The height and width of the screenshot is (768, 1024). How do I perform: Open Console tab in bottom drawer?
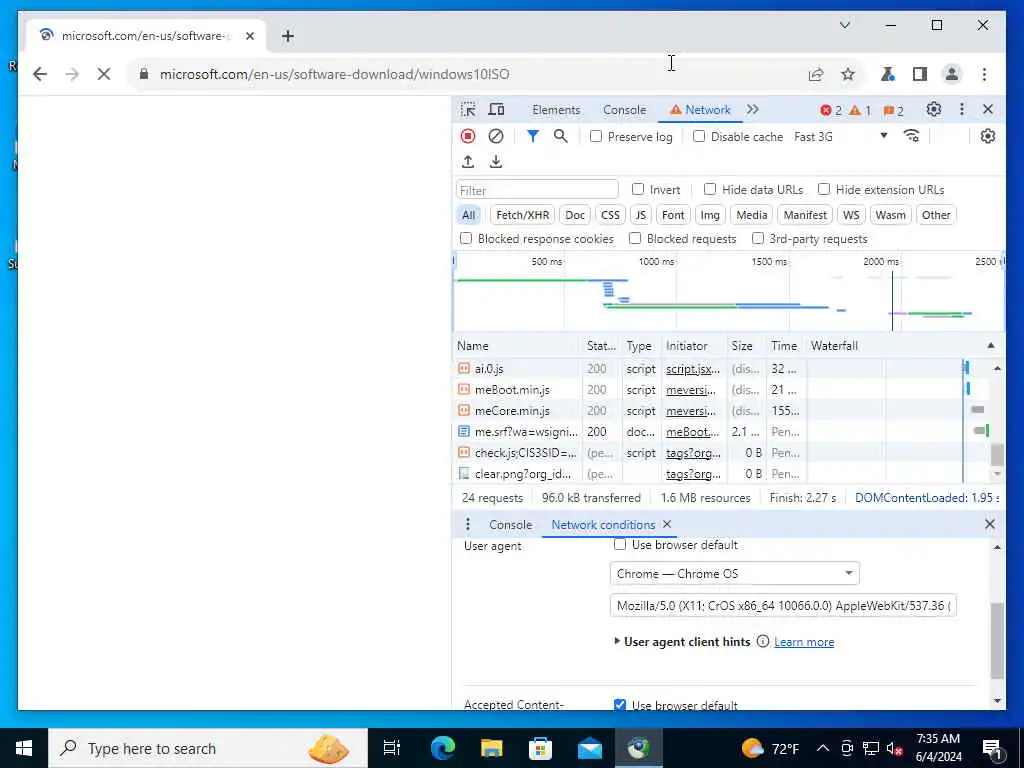(510, 524)
